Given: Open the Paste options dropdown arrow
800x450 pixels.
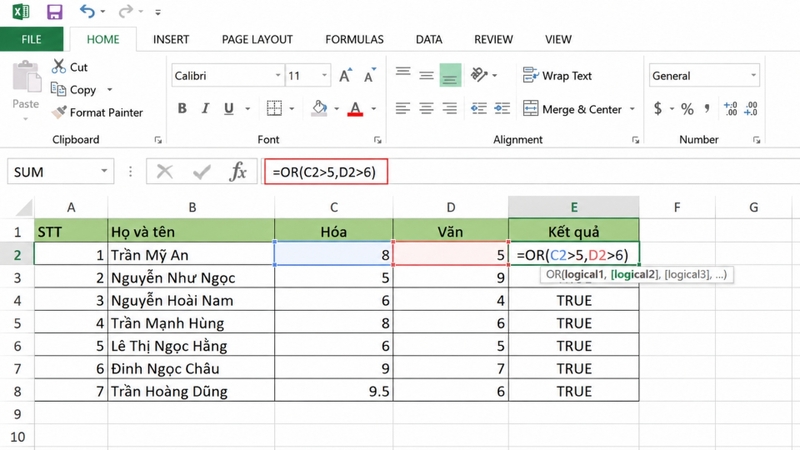Looking at the screenshot, I should click(x=26, y=119).
